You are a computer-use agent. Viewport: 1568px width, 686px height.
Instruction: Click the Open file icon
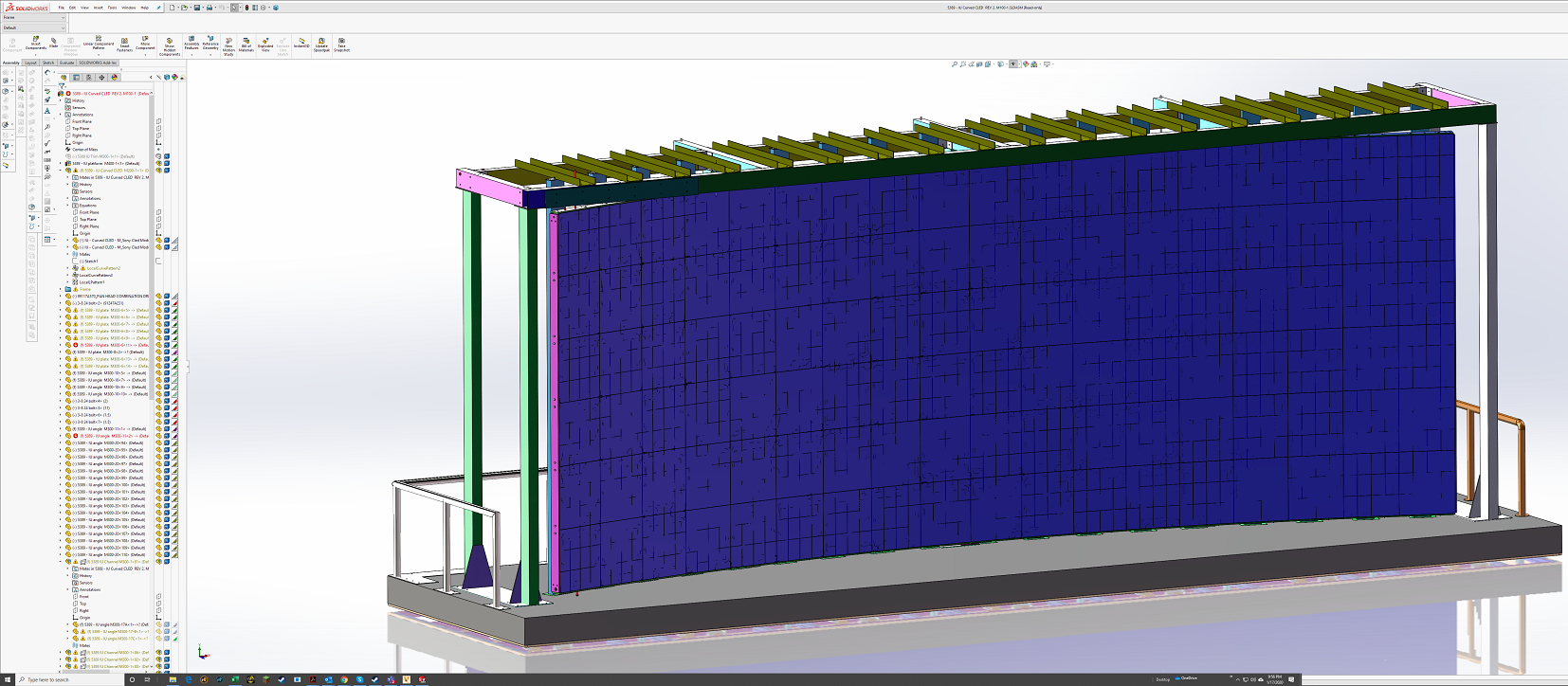tap(184, 8)
